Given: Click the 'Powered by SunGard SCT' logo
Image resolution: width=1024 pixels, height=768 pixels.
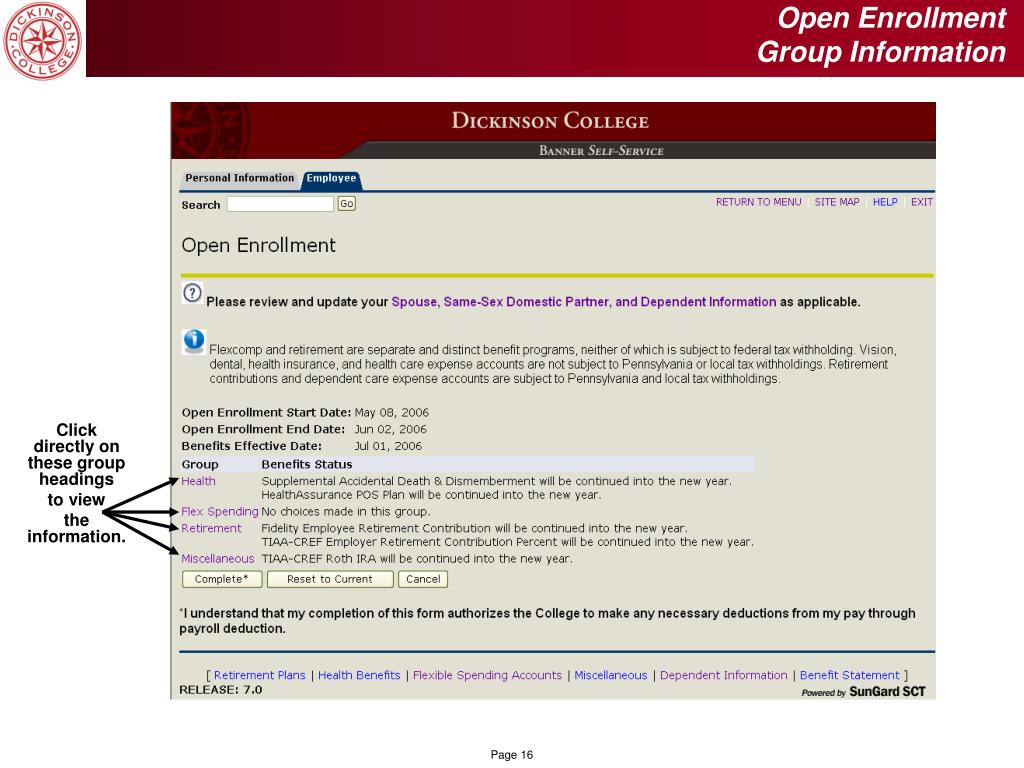Looking at the screenshot, I should (x=863, y=692).
